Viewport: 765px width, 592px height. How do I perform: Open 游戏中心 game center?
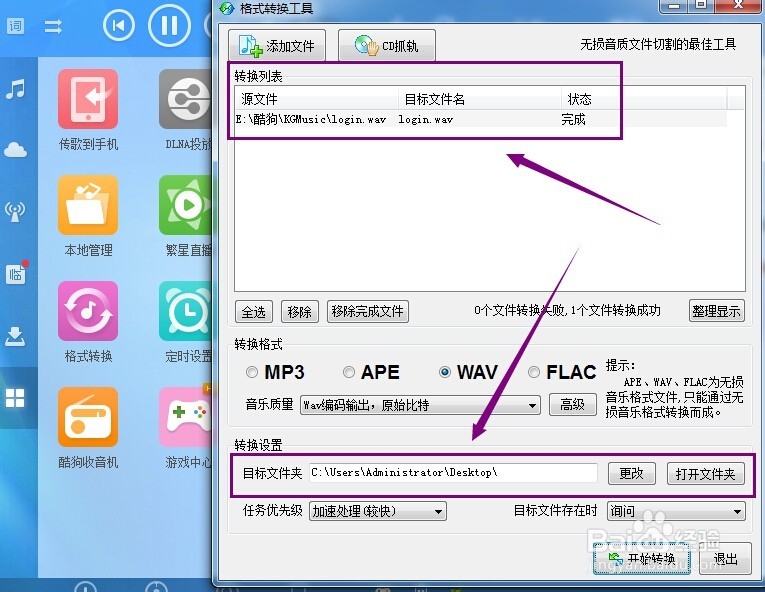coord(185,417)
